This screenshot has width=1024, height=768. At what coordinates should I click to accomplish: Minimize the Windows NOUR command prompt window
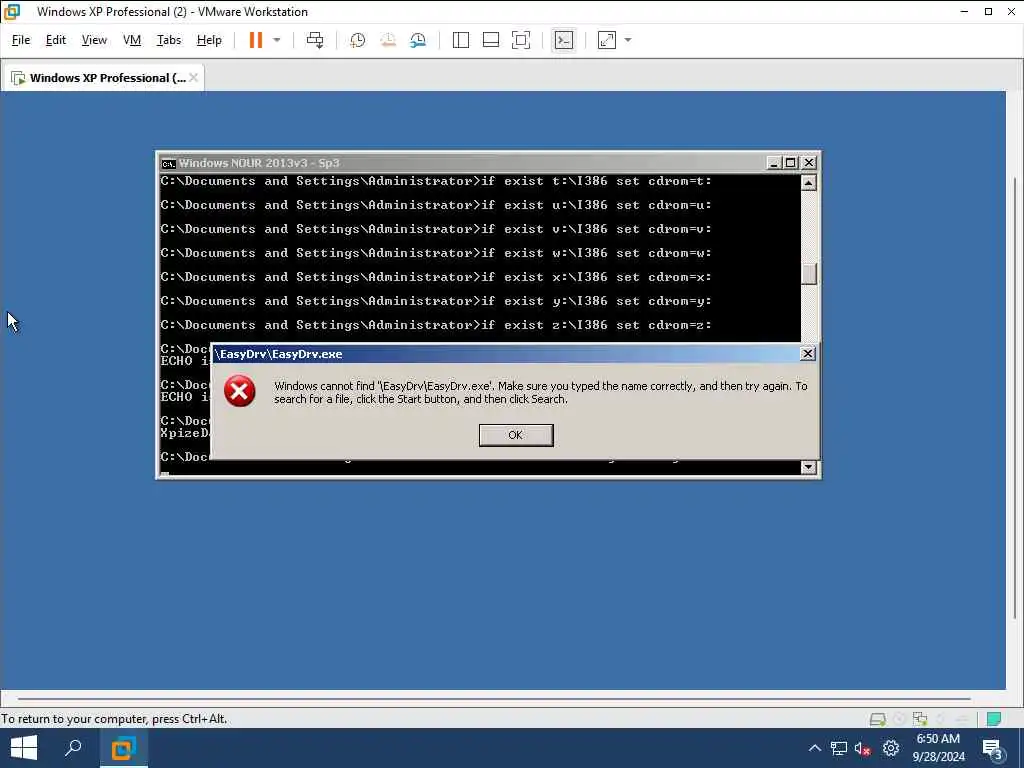click(773, 163)
